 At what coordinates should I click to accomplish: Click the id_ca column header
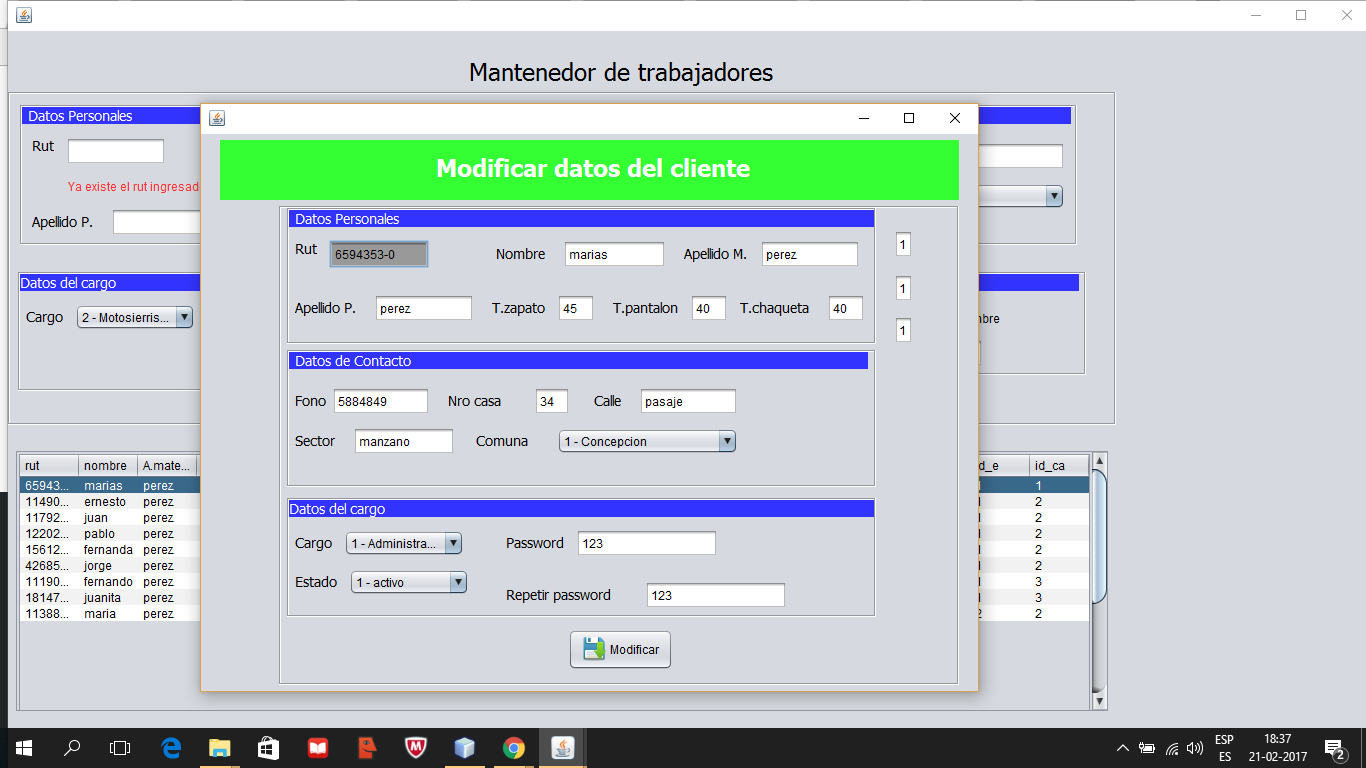click(1059, 465)
